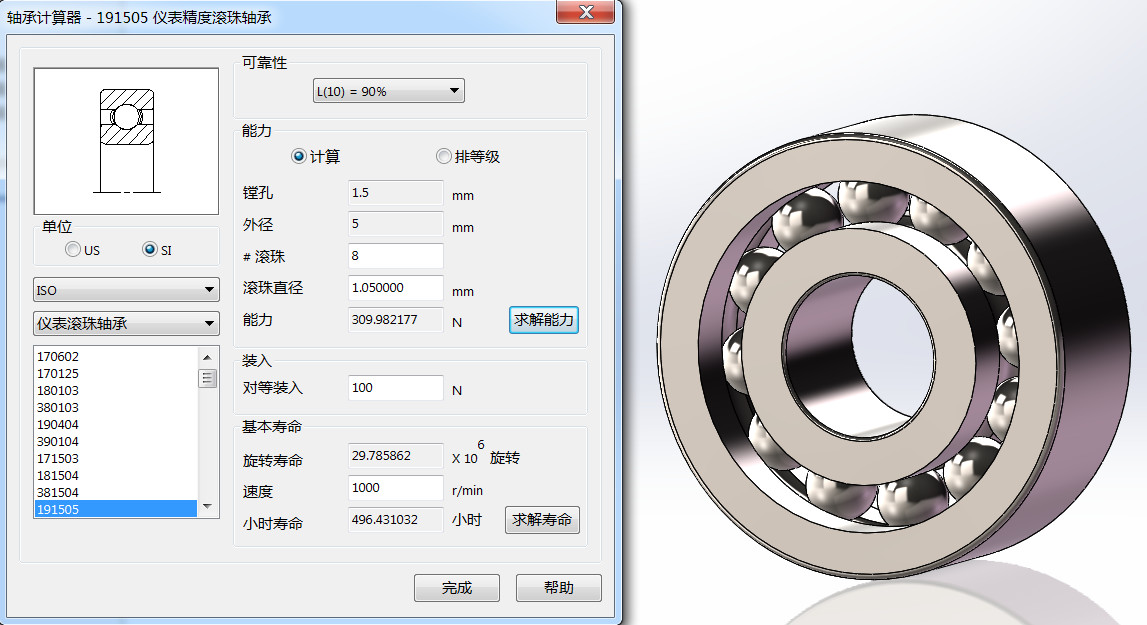1147x625 pixels.
Task: Click the bearing list scrollbar thumb
Action: coord(208,378)
